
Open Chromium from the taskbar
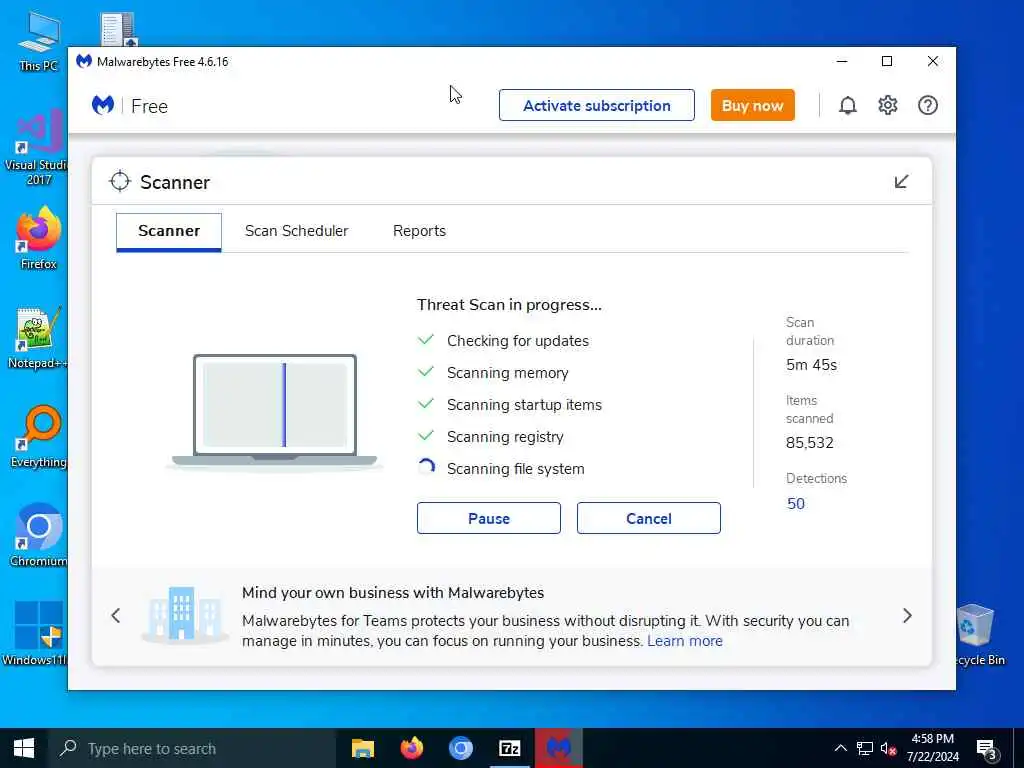point(460,748)
